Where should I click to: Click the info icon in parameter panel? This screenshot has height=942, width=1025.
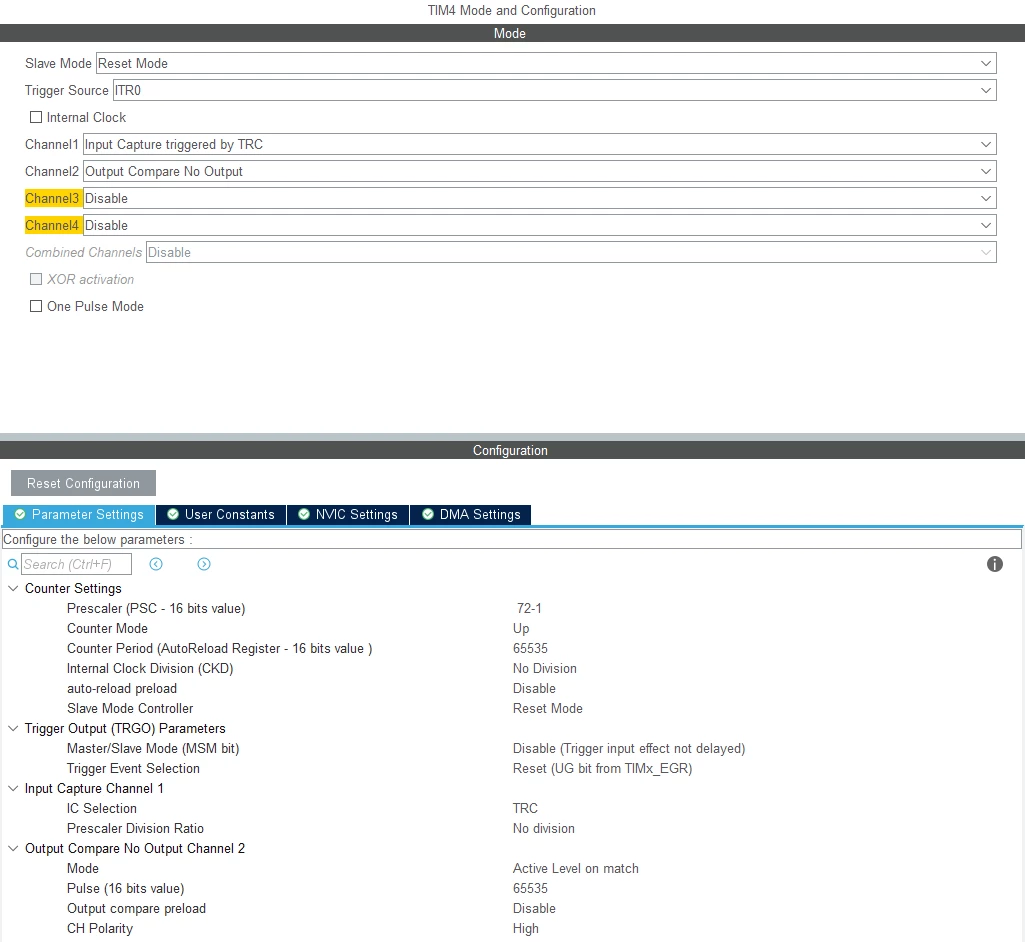tap(994, 564)
